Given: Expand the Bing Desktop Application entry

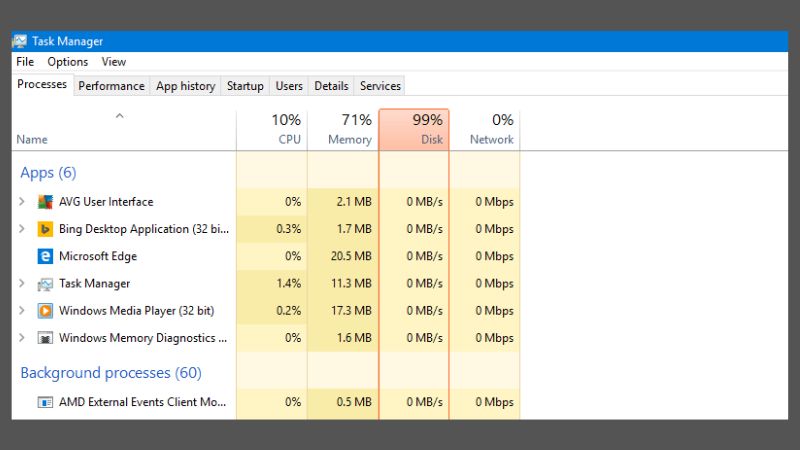Looking at the screenshot, I should pyautogui.click(x=22, y=229).
